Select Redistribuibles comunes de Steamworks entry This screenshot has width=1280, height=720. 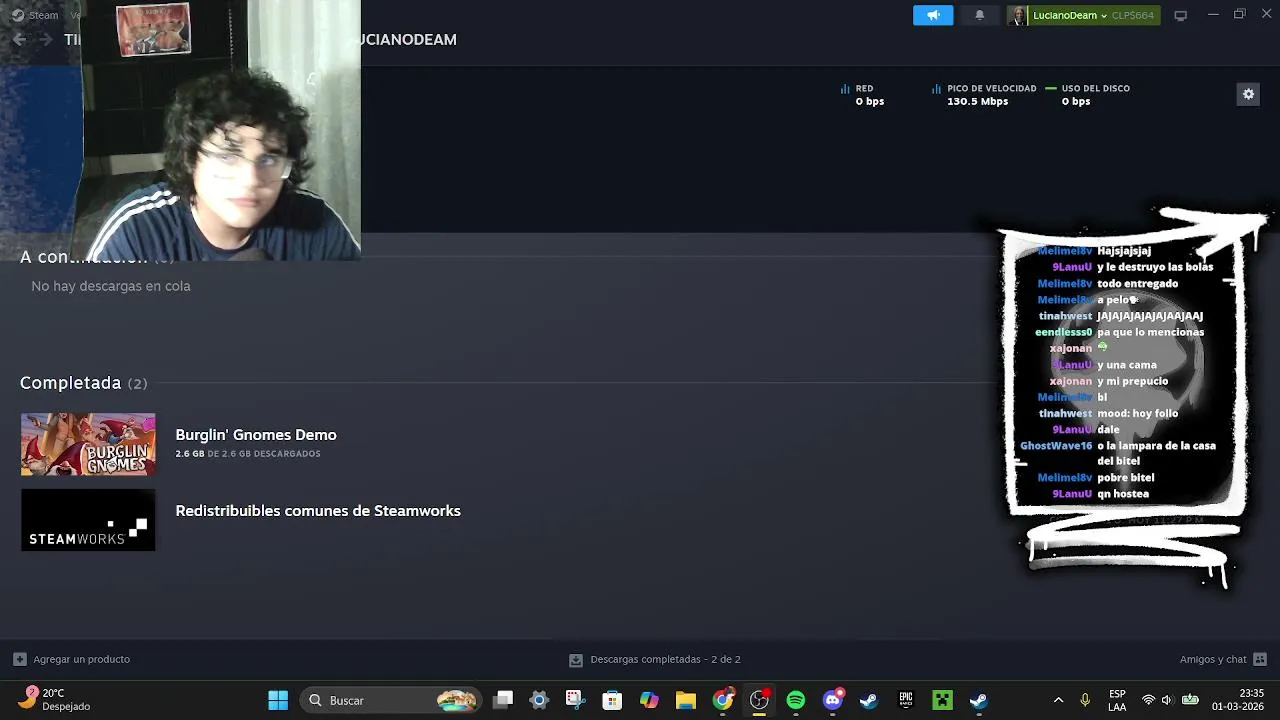coord(318,511)
